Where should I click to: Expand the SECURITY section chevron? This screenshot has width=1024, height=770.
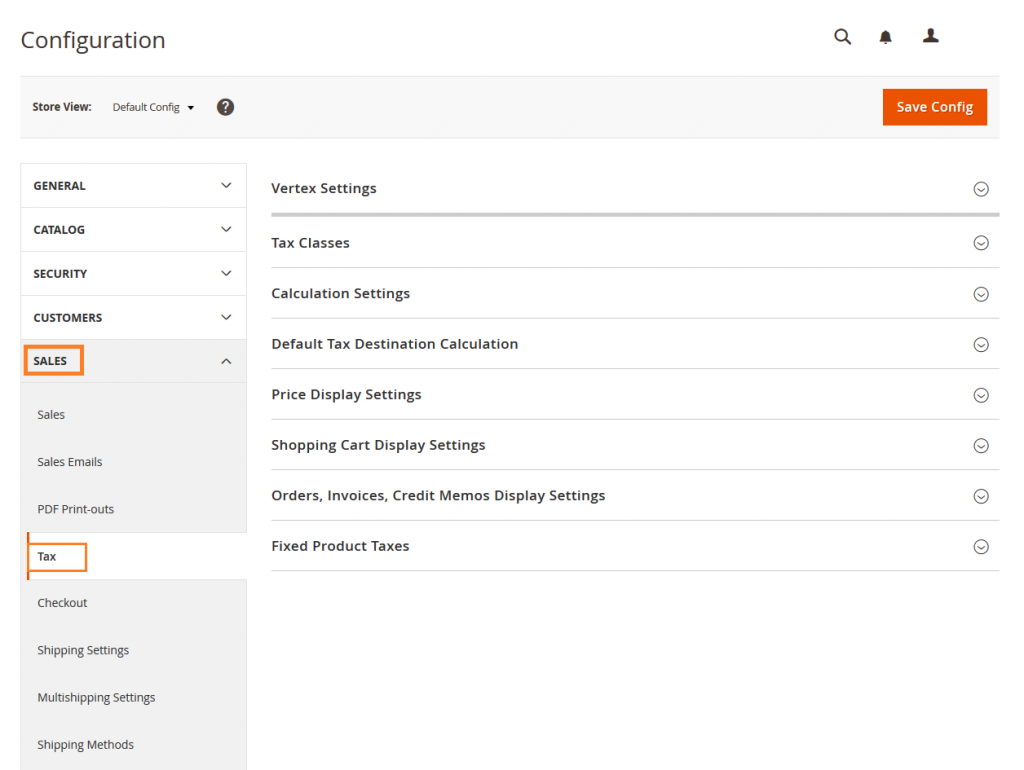(x=226, y=273)
